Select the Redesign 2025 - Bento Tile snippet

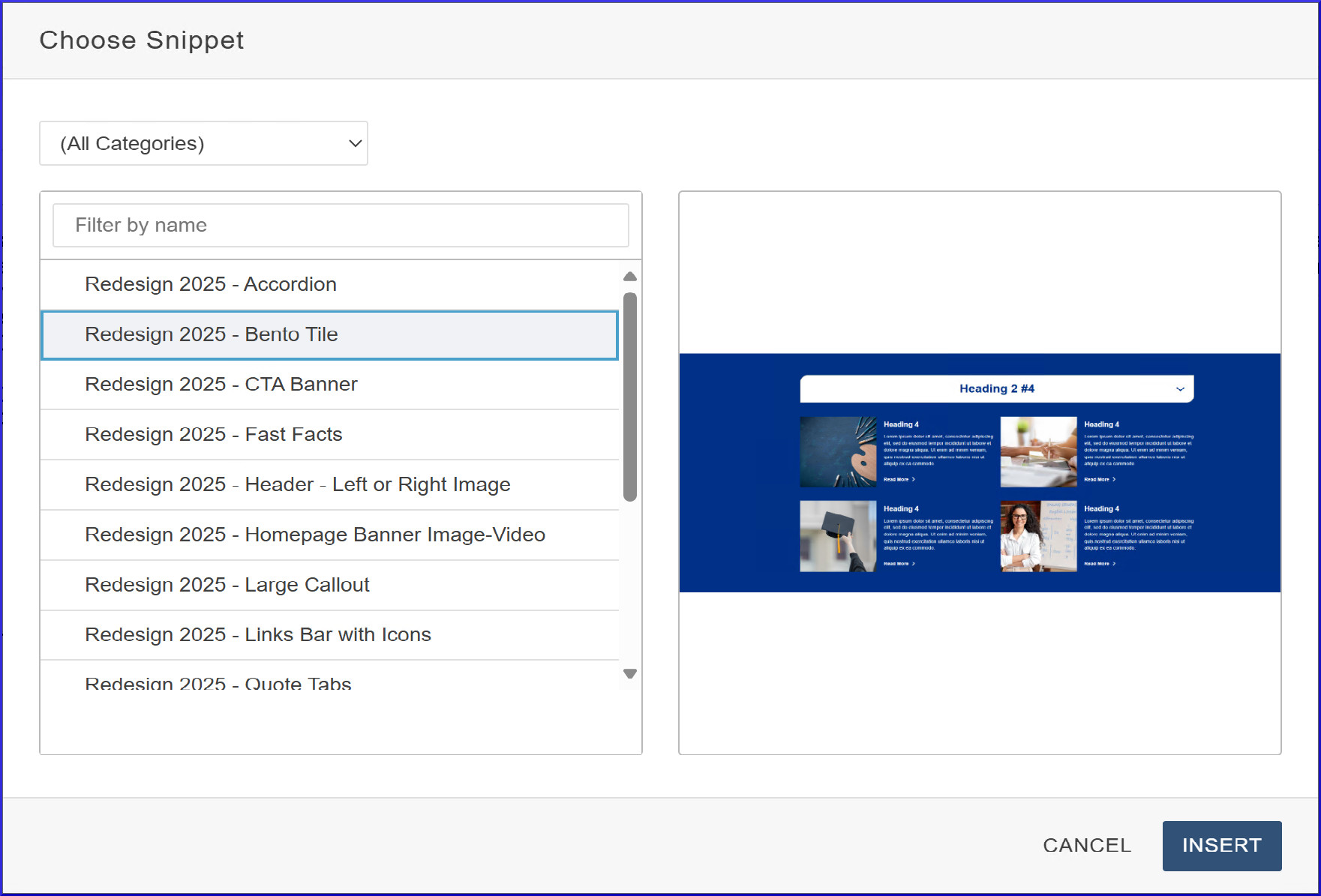click(212, 334)
